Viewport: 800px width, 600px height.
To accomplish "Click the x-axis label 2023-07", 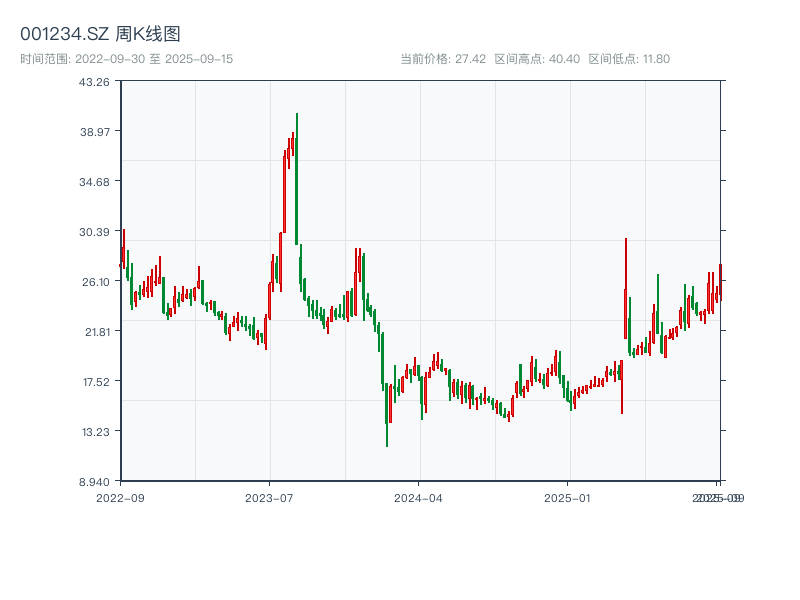I will (269, 498).
